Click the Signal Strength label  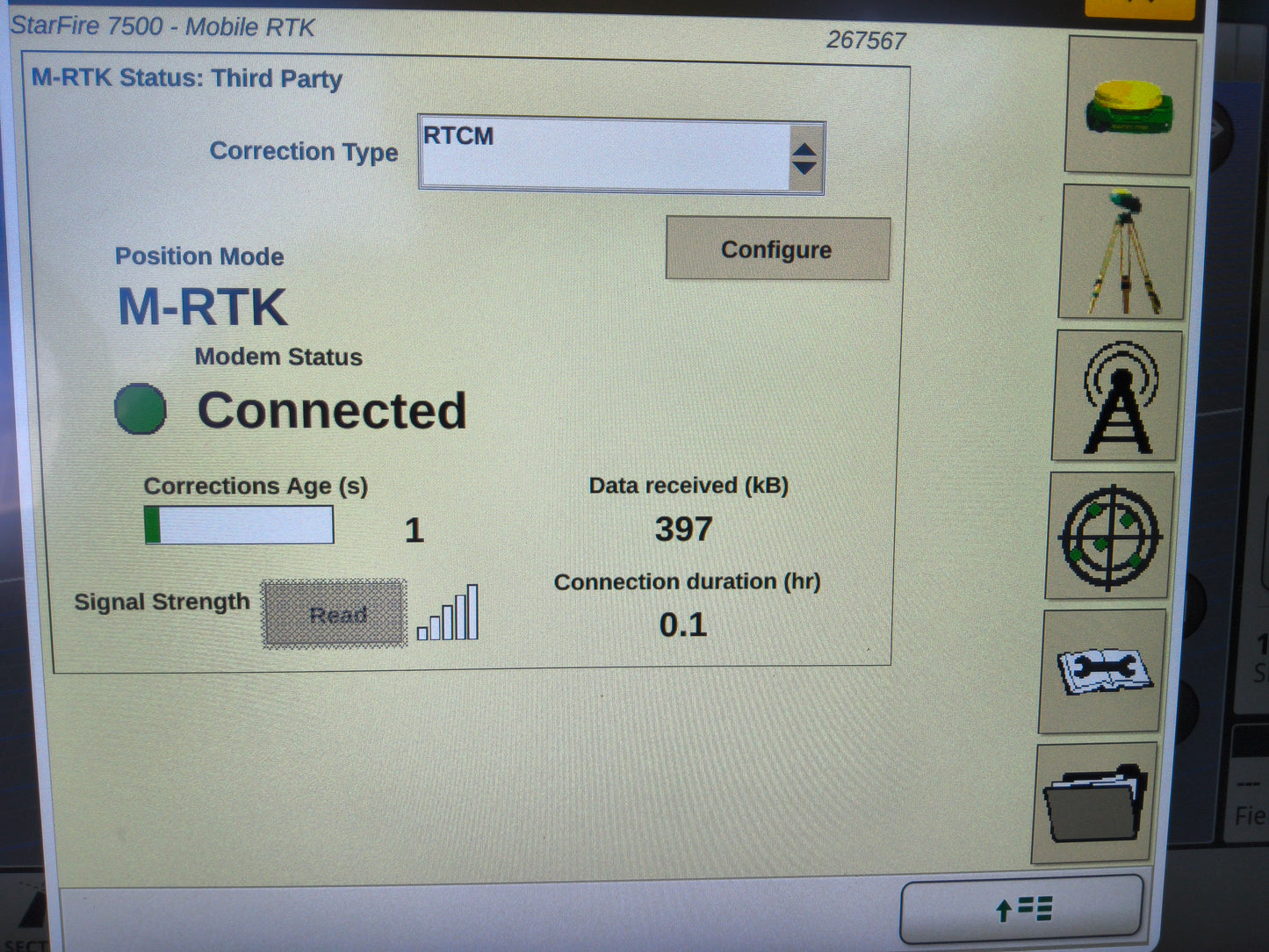point(162,602)
